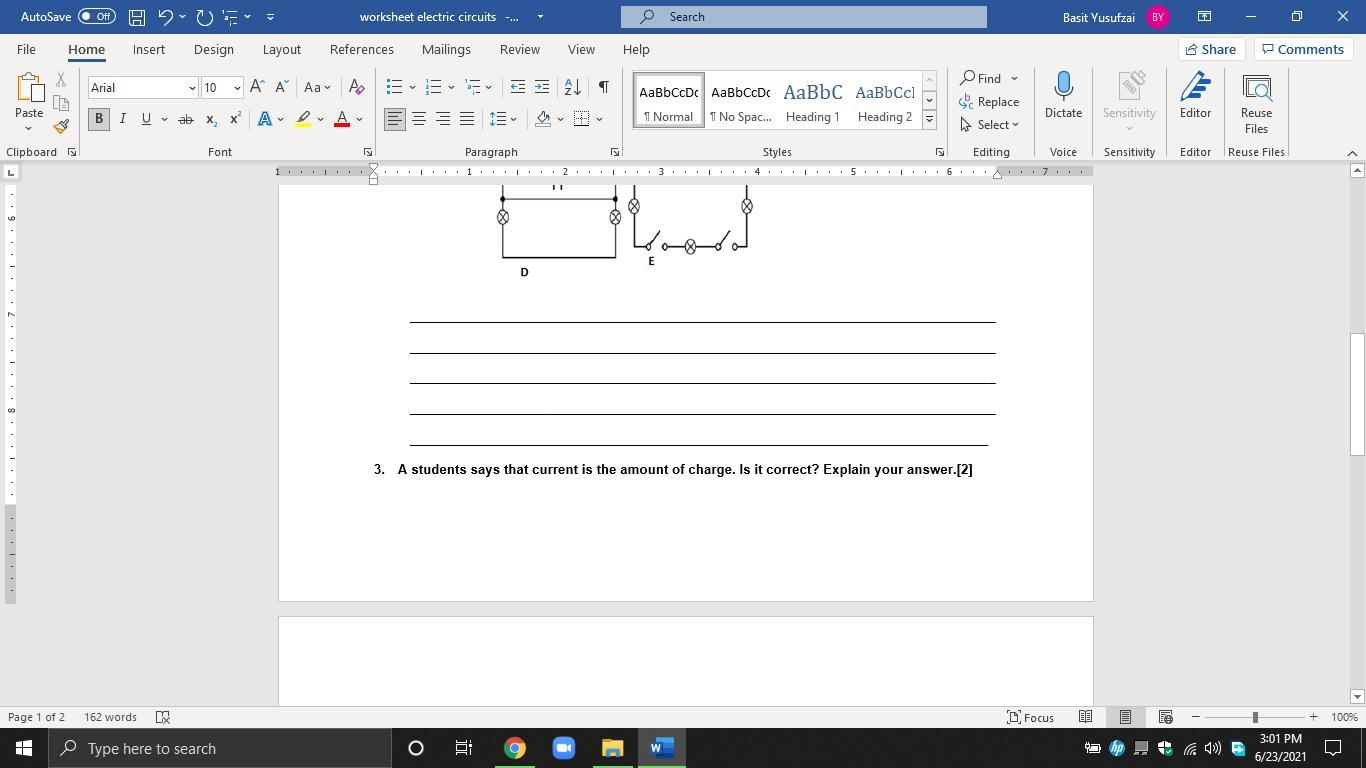Screen dimensions: 1366x768
Task: Apply strikethrough formatting to text
Action: point(185,119)
